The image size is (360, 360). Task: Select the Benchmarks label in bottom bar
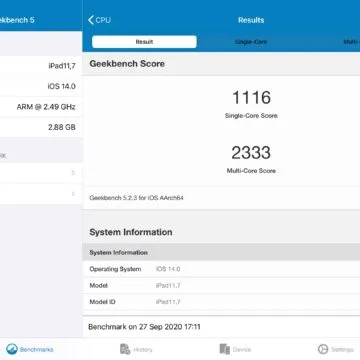point(36,350)
